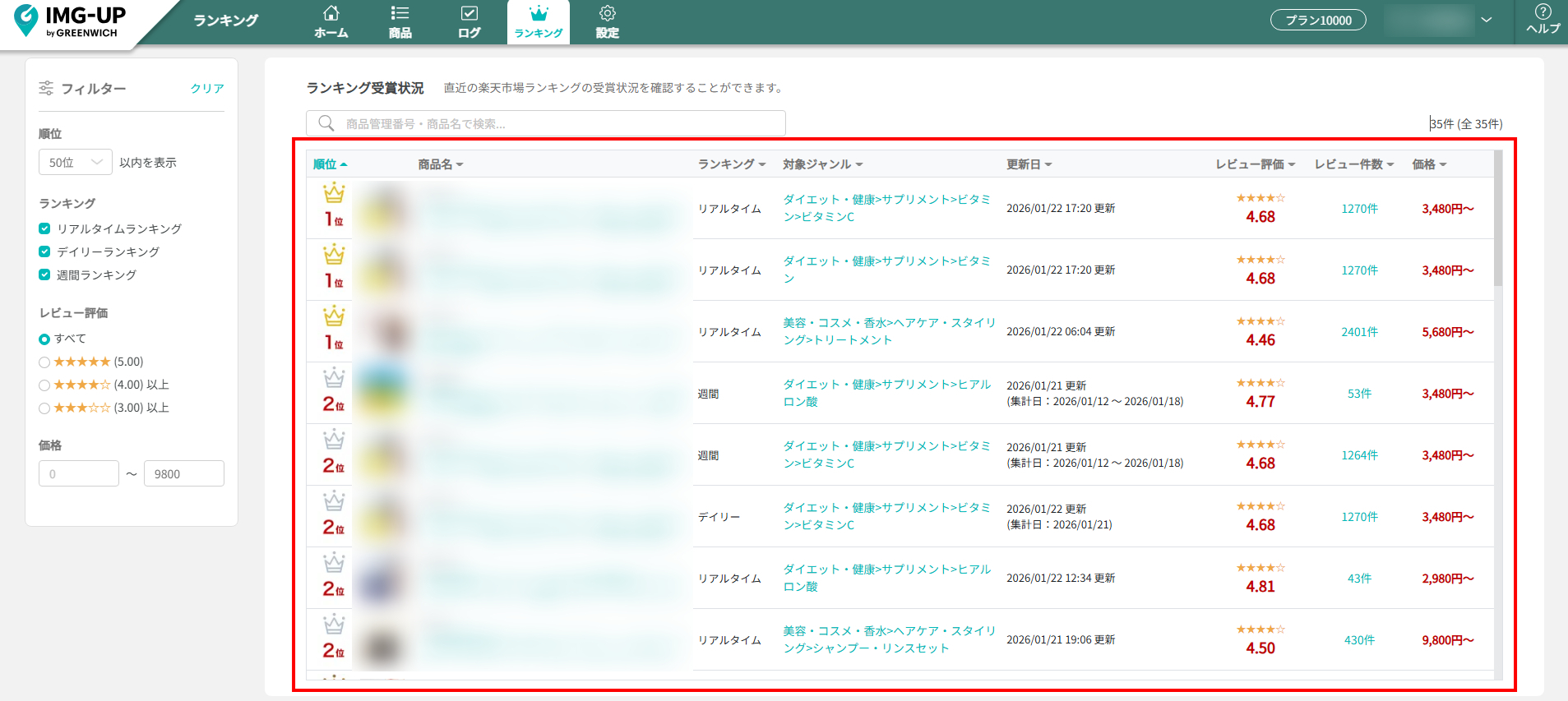Click the IMG-UP logo
This screenshot has width=1568, height=701.
click(70, 21)
